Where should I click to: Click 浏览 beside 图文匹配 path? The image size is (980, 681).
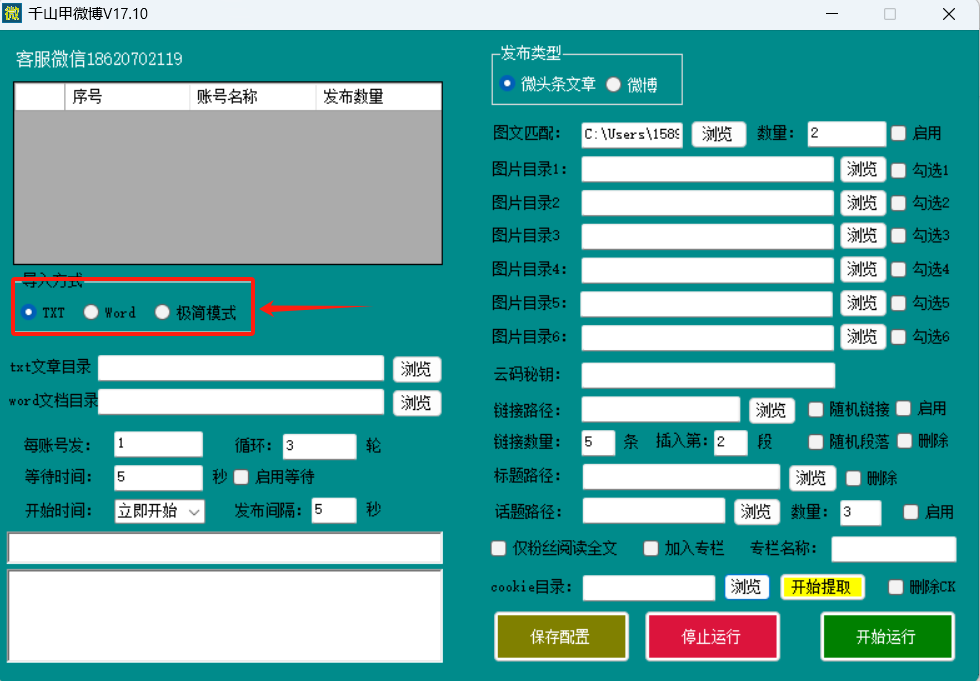point(719,134)
